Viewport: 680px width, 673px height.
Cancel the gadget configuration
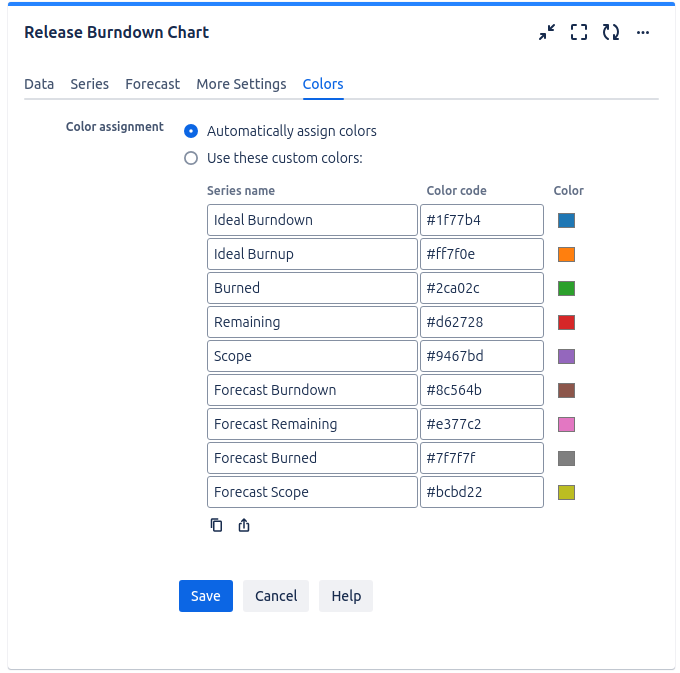click(x=276, y=596)
